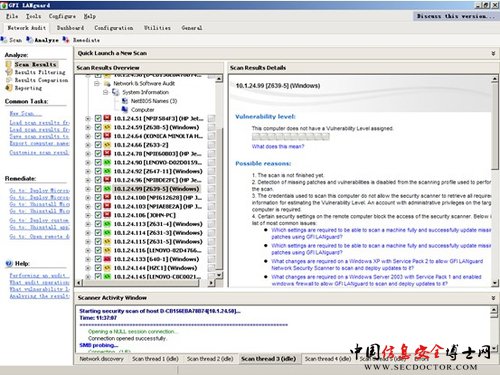Expand the Quick Launch a New Scan panel
The width and height of the screenshot is (500, 375).
point(493,53)
